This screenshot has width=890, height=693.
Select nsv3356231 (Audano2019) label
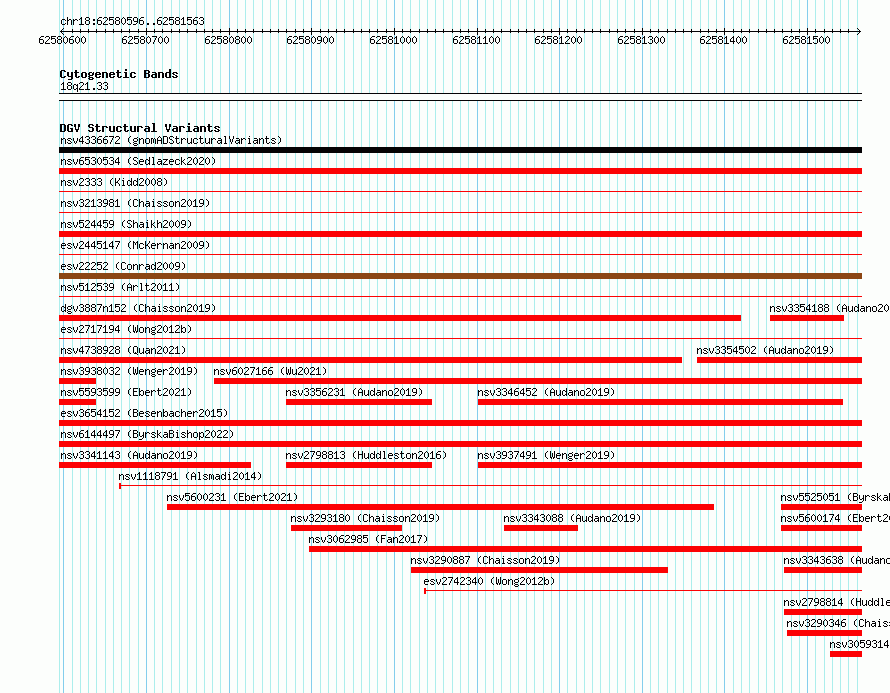pos(354,392)
